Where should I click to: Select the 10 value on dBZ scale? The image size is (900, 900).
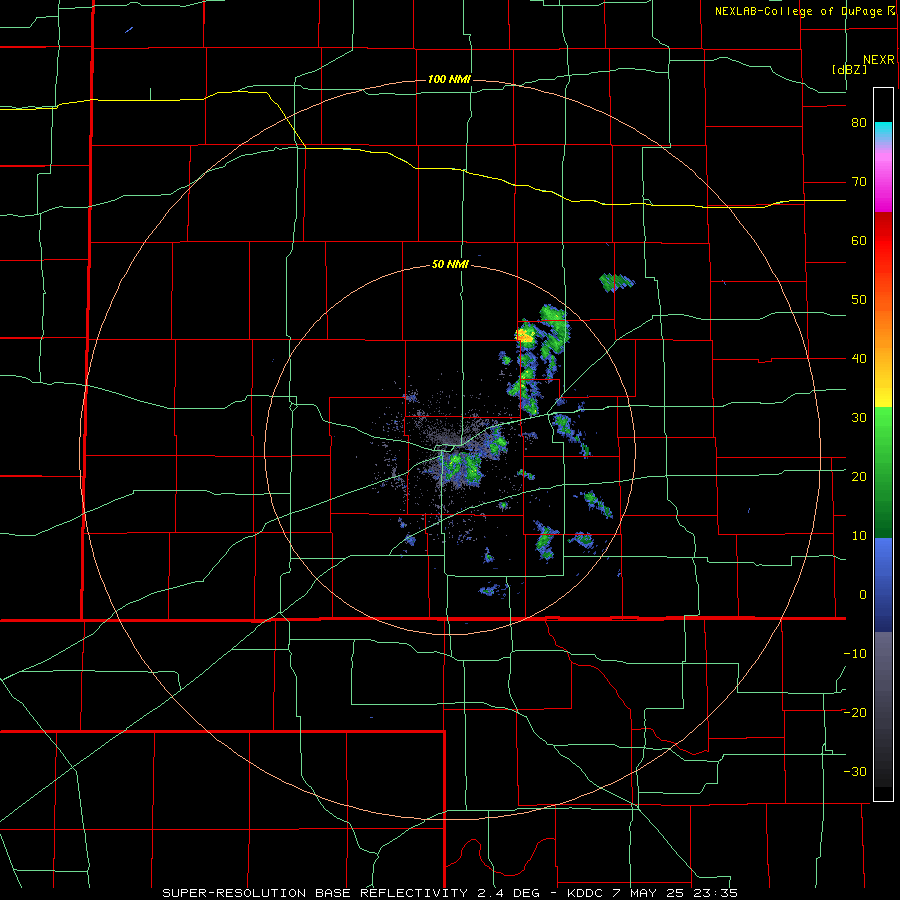pos(859,536)
